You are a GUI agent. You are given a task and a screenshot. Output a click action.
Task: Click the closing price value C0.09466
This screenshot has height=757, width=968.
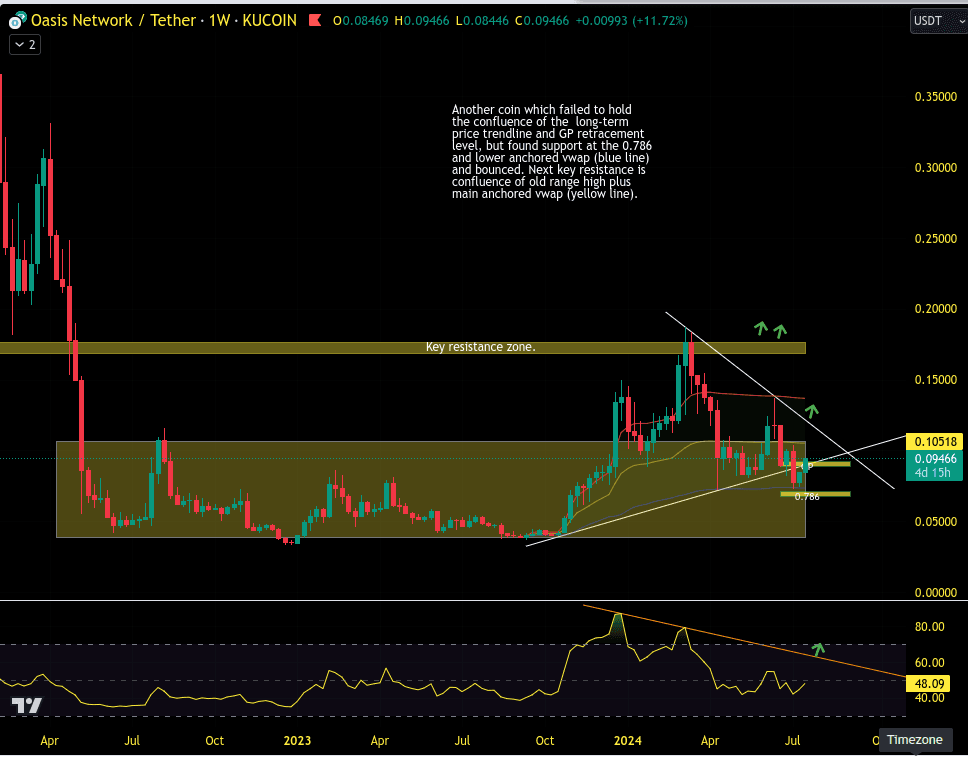tap(542, 21)
